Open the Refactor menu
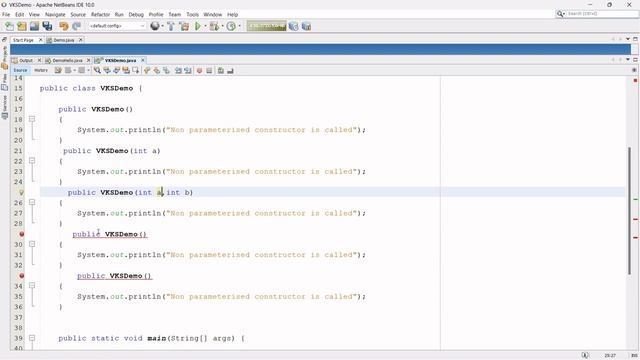This screenshot has height=360, width=640. [100, 14]
